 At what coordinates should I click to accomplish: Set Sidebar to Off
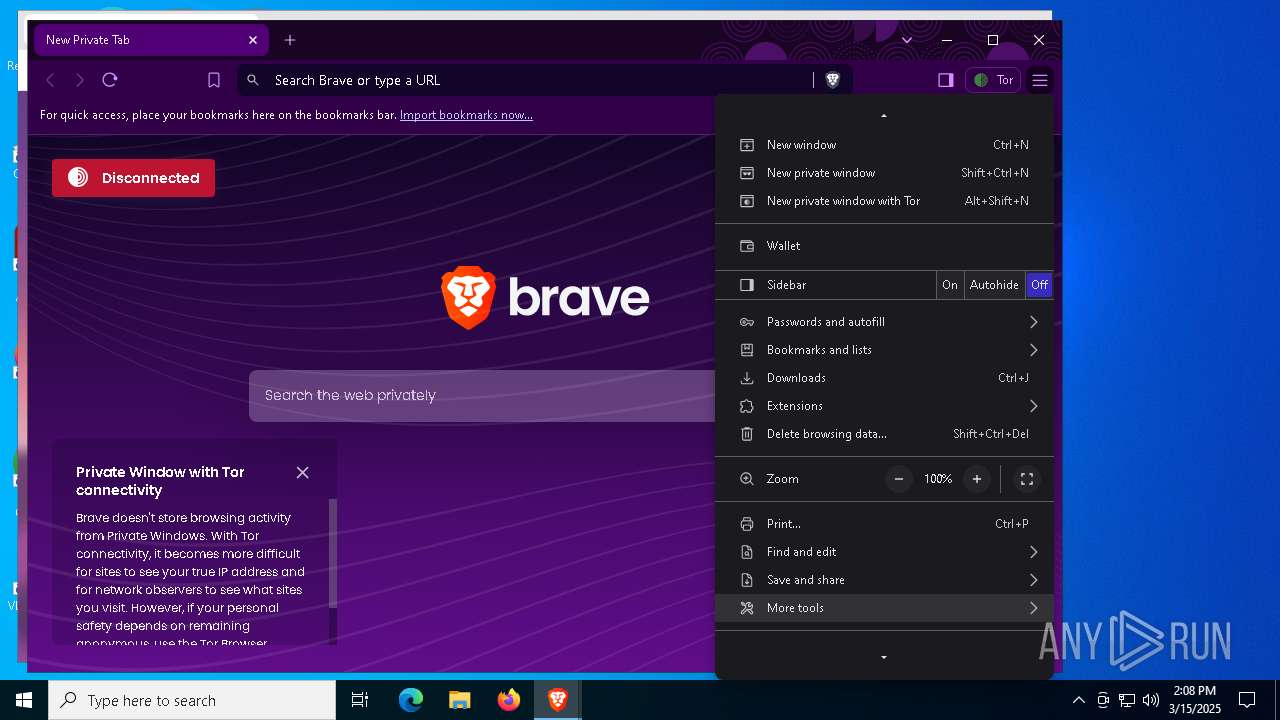1040,285
